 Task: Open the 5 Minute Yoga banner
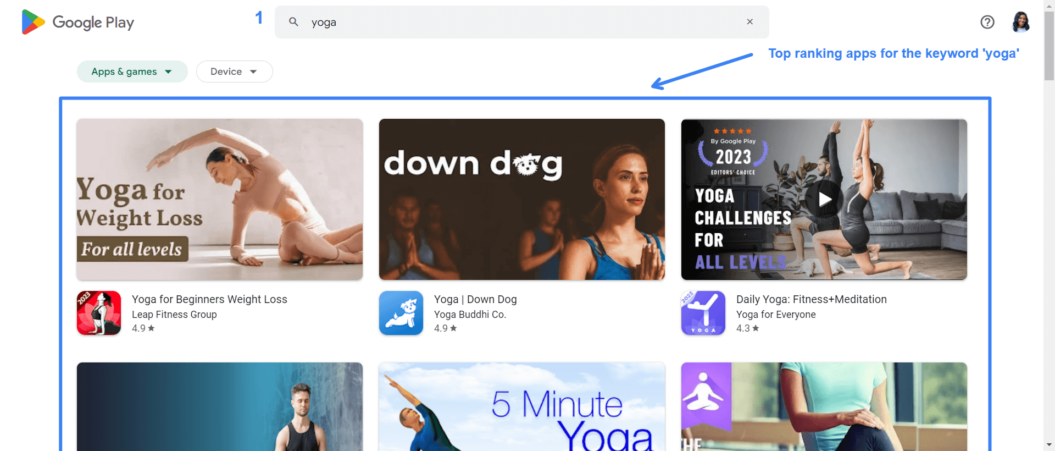(x=521, y=407)
